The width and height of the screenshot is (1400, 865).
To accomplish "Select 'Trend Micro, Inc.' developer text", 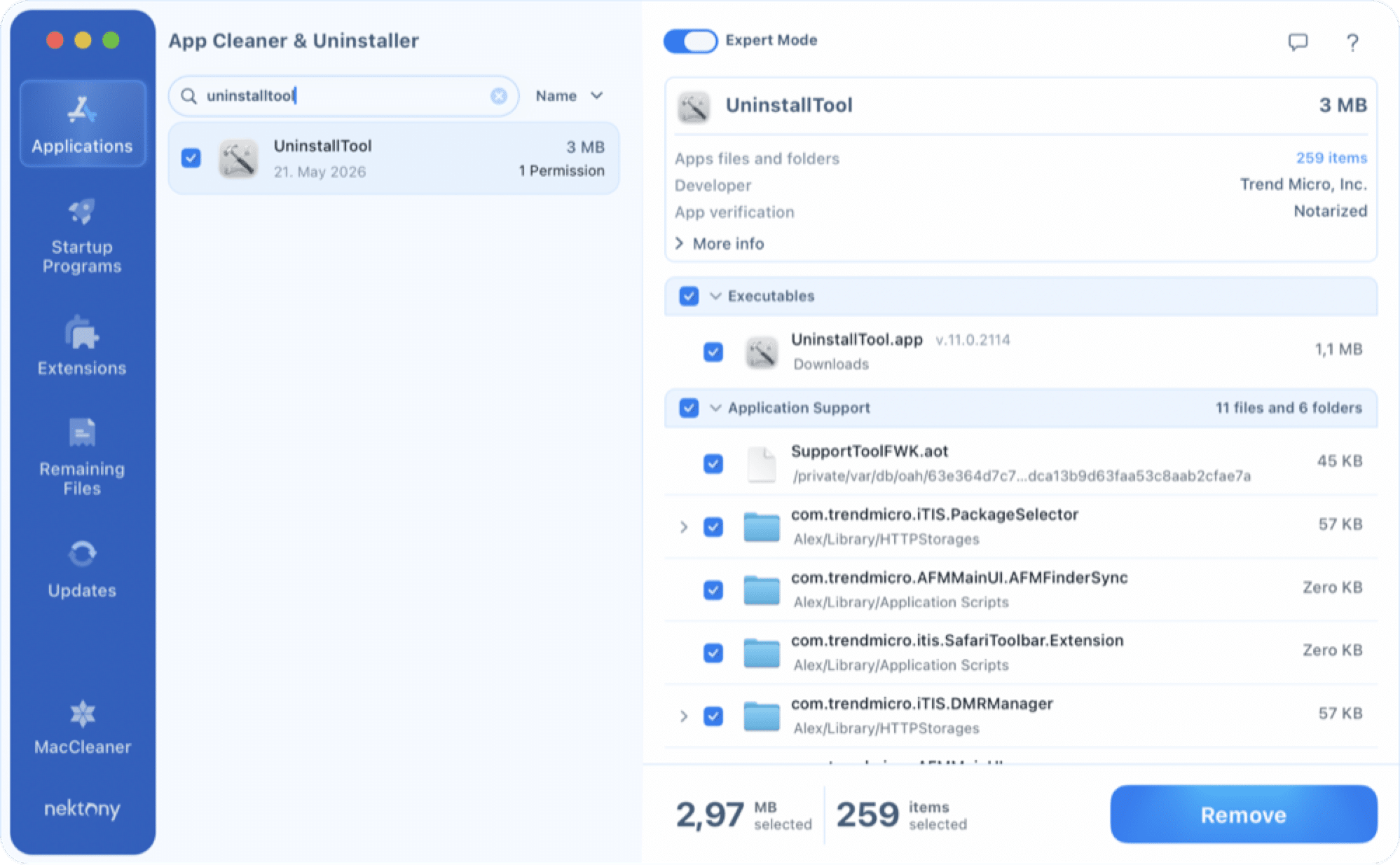I will (x=1303, y=184).
